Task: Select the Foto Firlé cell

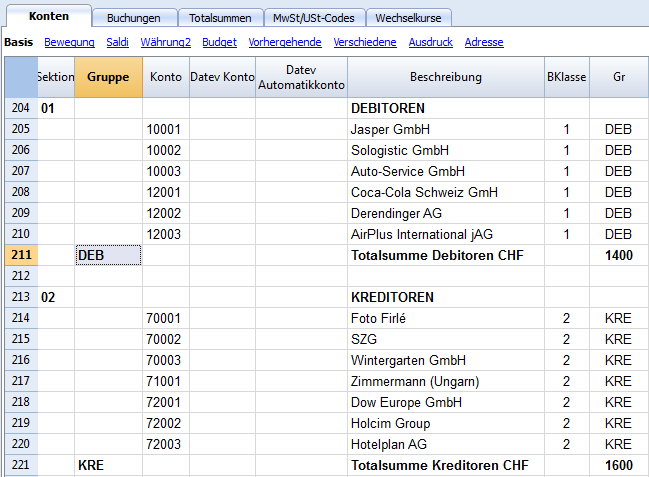Action: coord(446,318)
